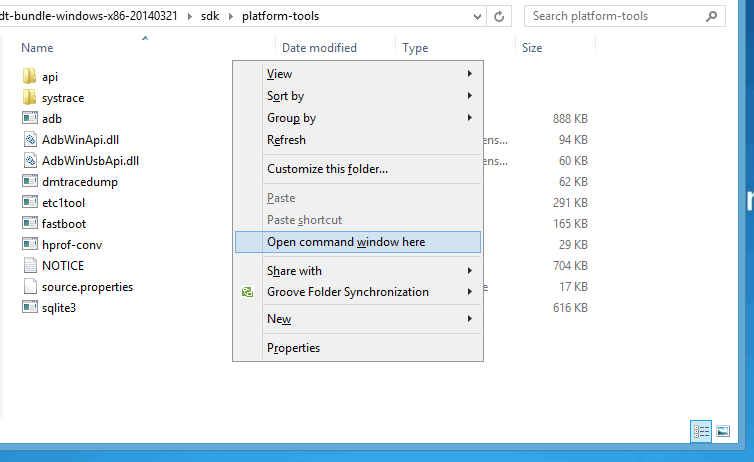Select Properties from context menu
The height and width of the screenshot is (462, 754).
pyautogui.click(x=358, y=348)
